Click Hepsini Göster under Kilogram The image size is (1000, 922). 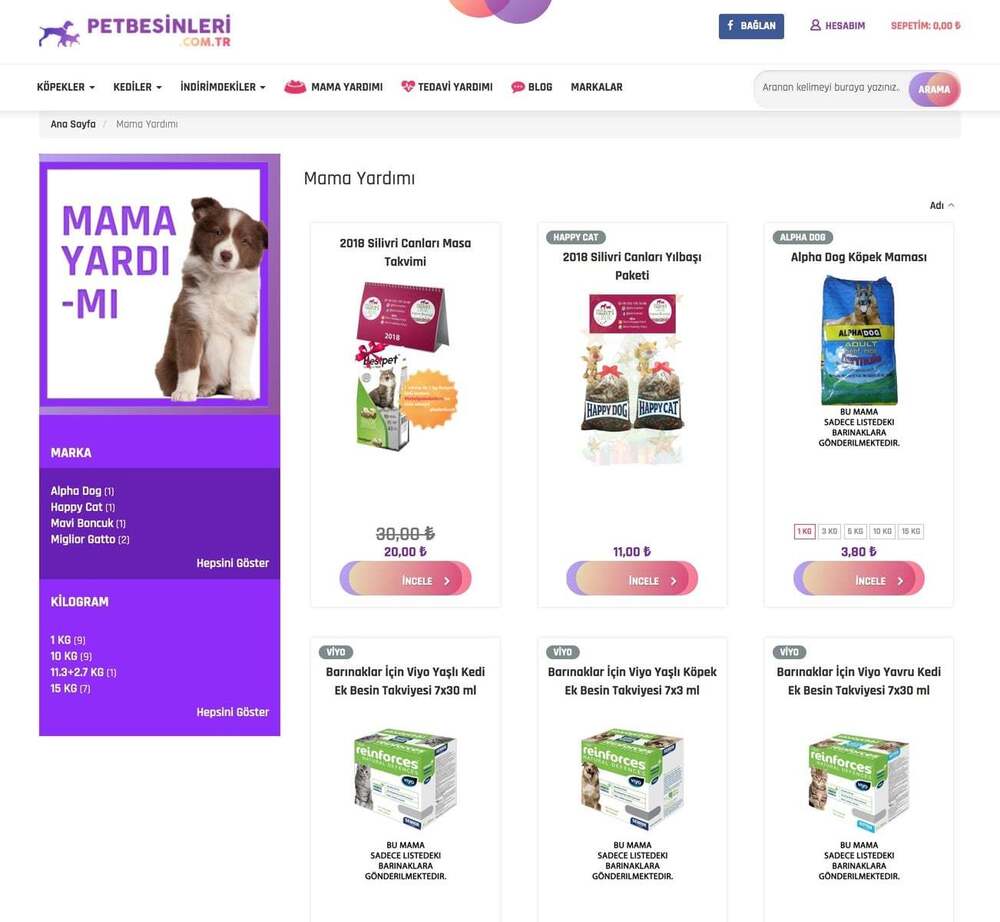(x=232, y=712)
